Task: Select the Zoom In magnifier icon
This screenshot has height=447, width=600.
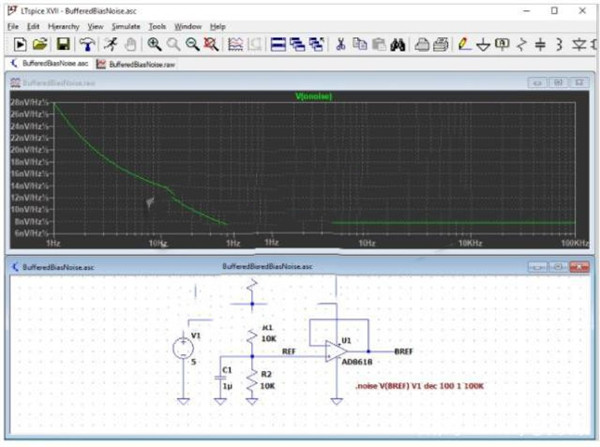Action: (x=154, y=45)
